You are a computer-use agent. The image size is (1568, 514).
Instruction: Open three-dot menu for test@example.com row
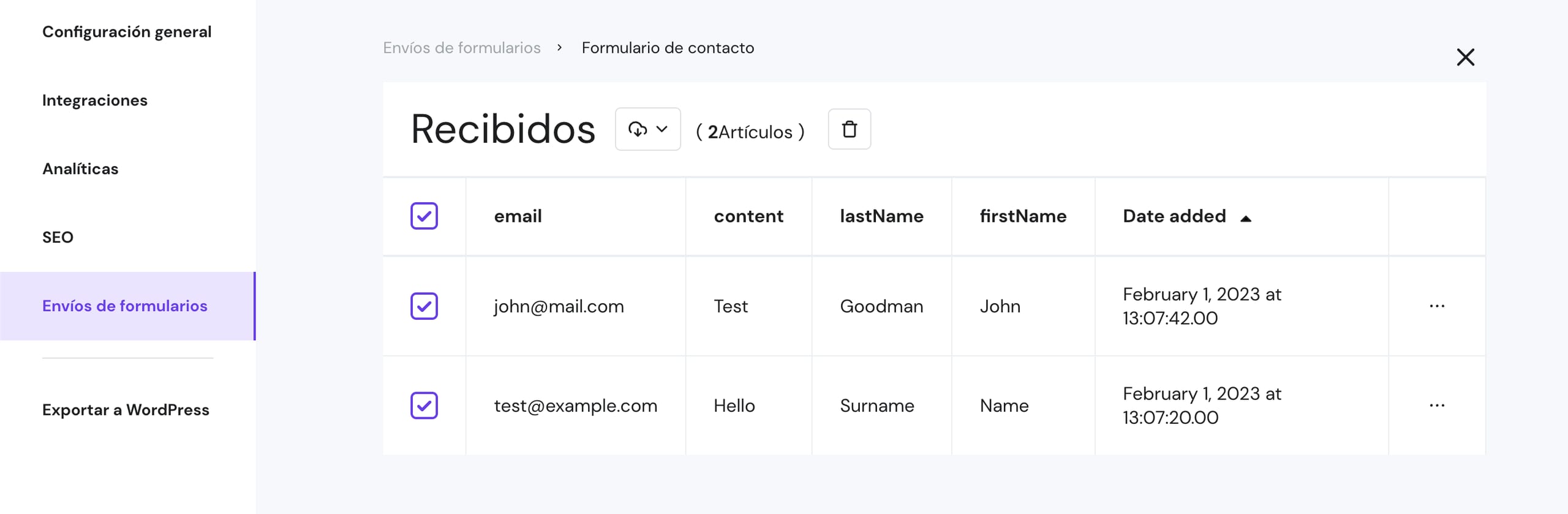(x=1436, y=406)
